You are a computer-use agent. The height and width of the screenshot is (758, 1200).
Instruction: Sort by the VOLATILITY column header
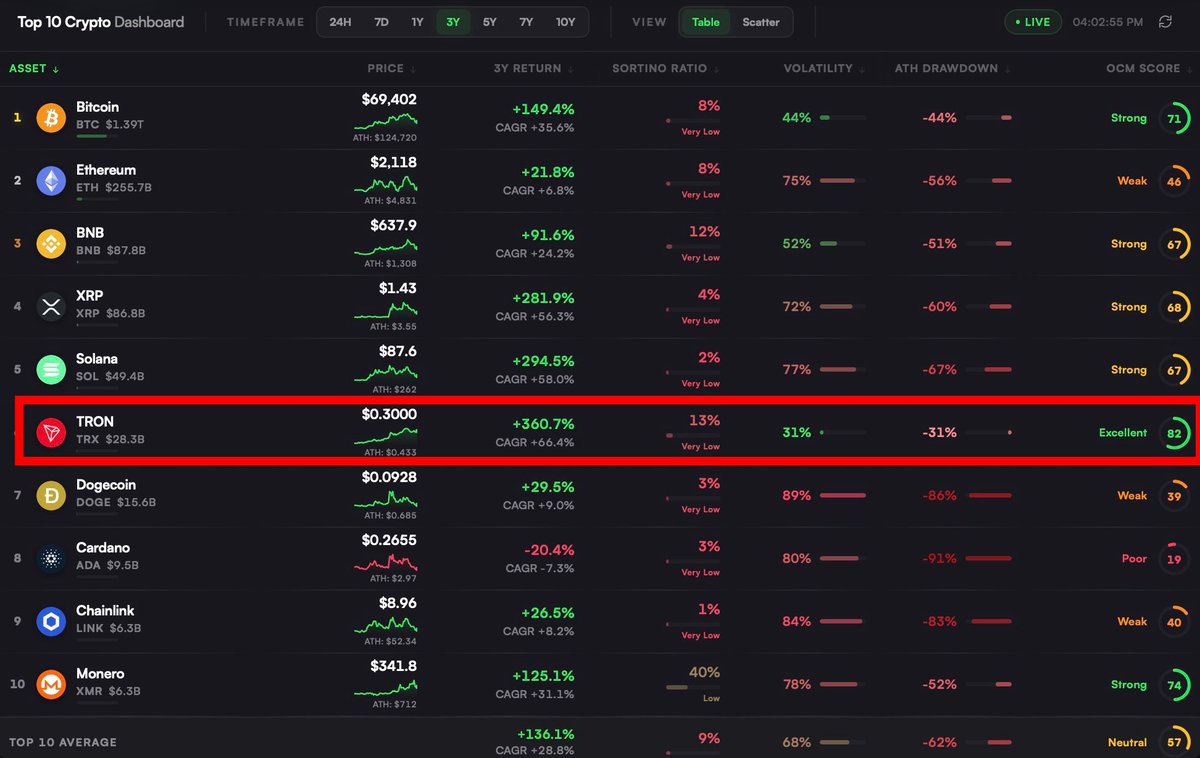tap(824, 69)
